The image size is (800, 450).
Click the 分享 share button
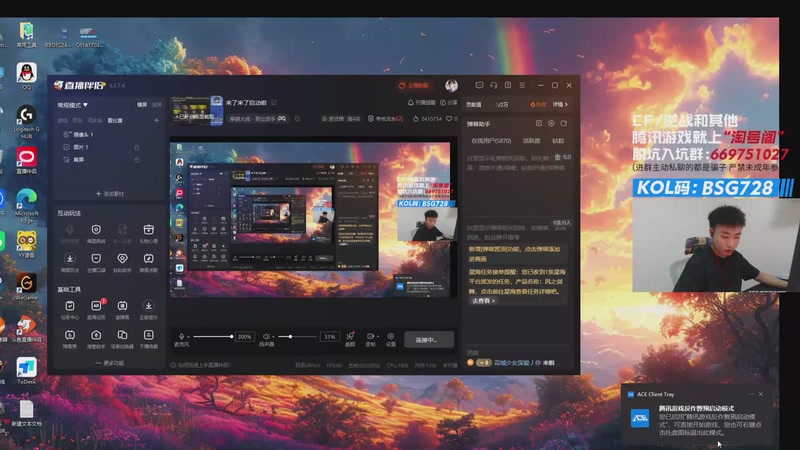[x=449, y=103]
